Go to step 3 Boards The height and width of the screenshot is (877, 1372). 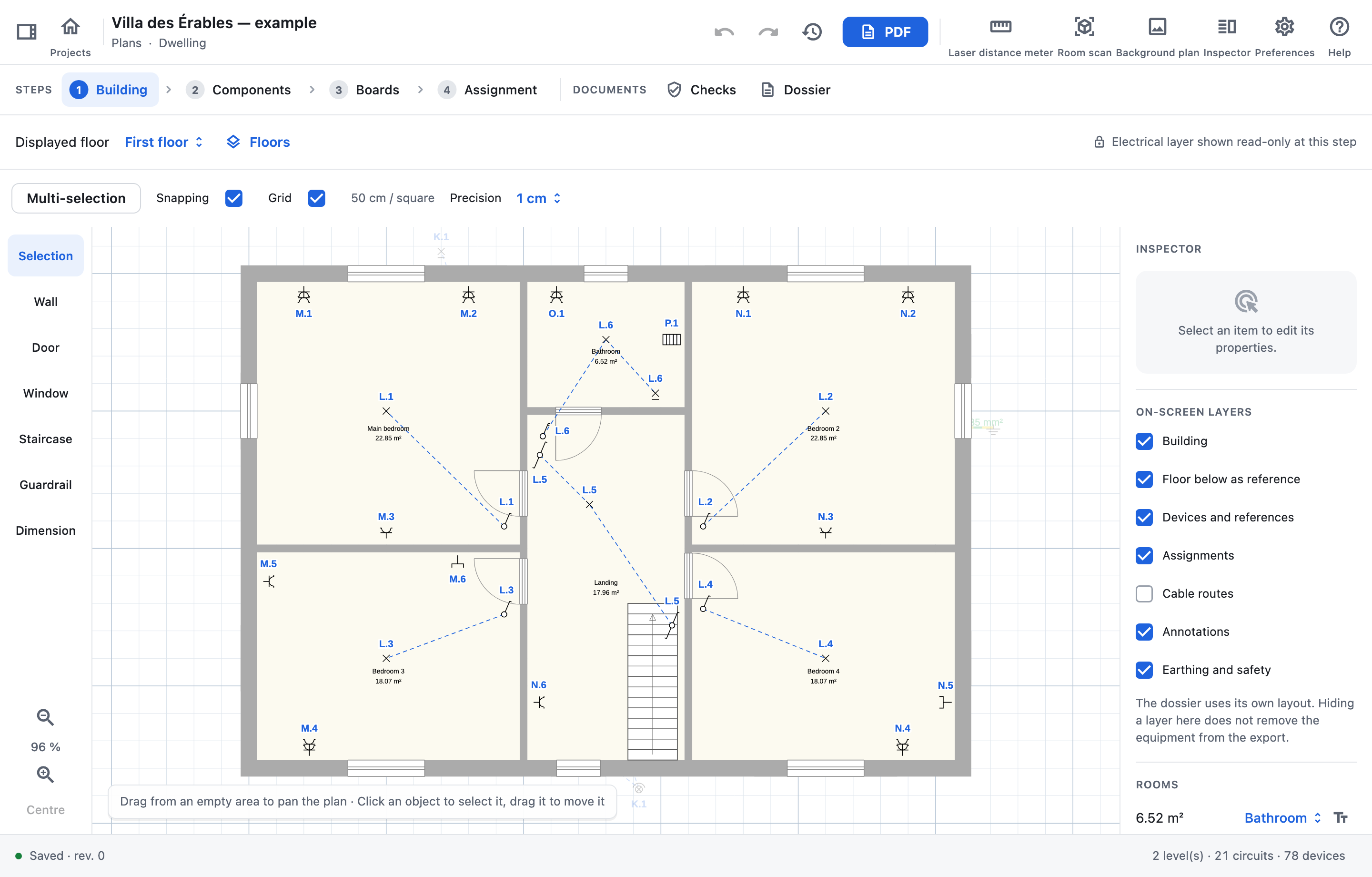[364, 90]
